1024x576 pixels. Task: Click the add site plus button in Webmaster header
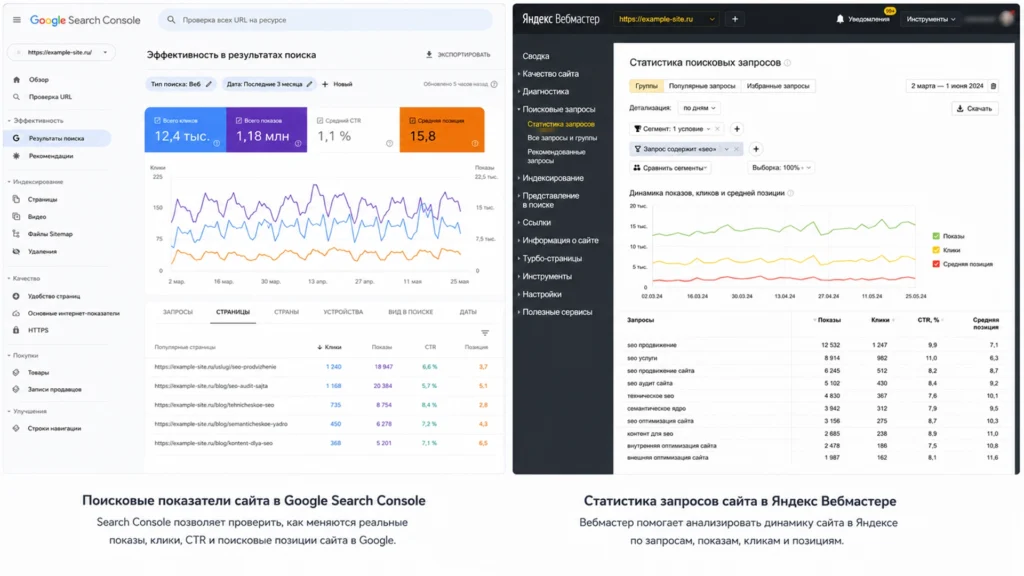(x=735, y=19)
